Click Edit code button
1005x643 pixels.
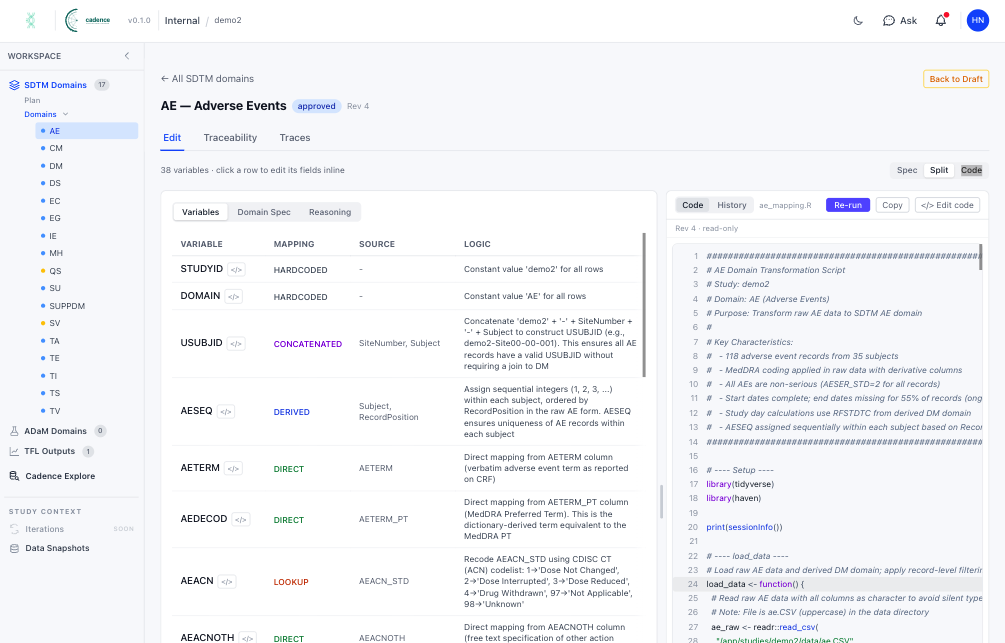(x=947, y=205)
